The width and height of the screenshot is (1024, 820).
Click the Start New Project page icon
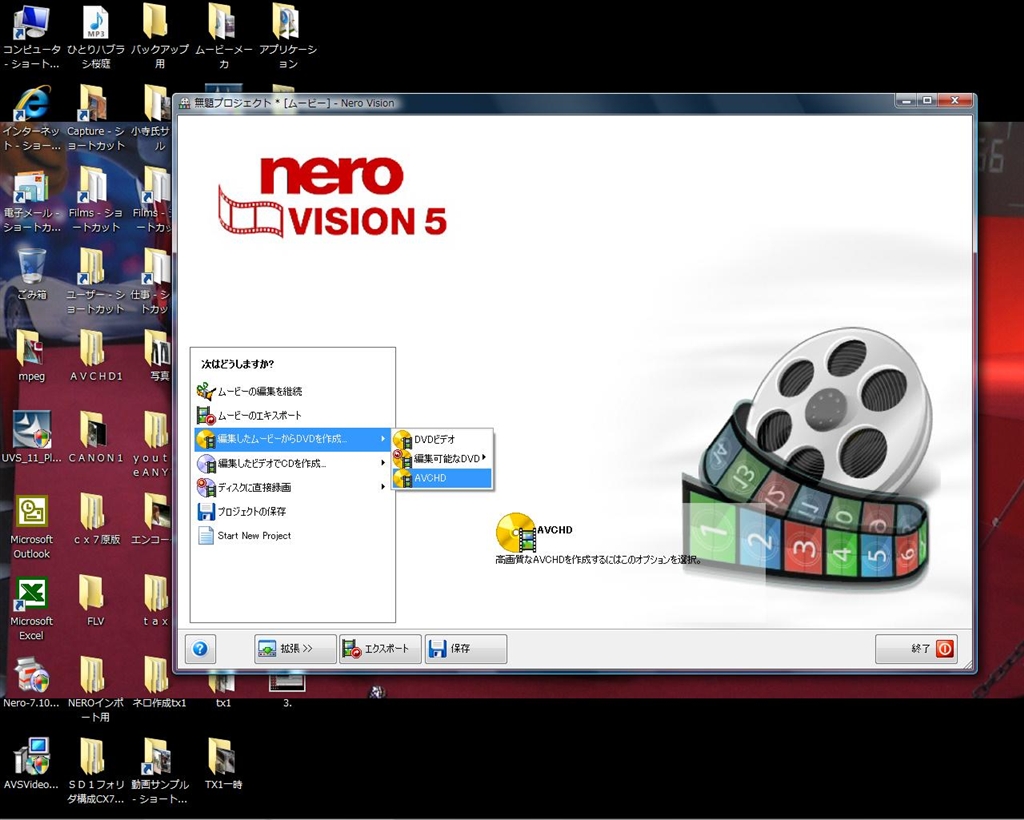coord(206,535)
